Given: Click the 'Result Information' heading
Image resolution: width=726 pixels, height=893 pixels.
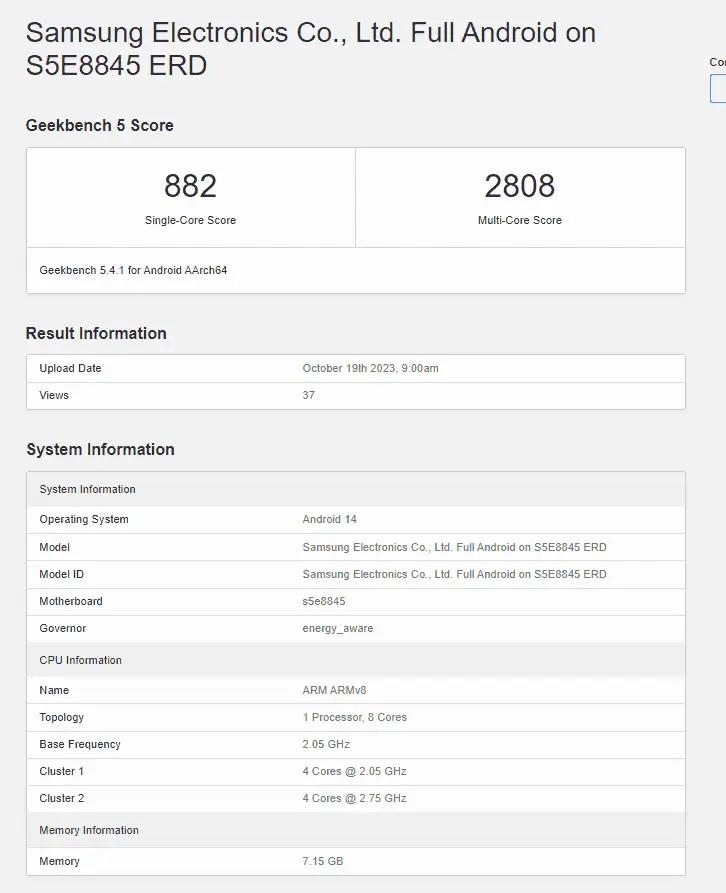Looking at the screenshot, I should tap(96, 333).
